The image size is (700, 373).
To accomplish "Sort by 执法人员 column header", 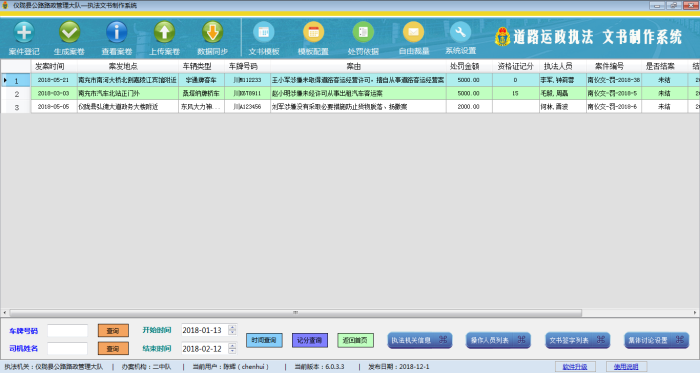I will [563, 66].
